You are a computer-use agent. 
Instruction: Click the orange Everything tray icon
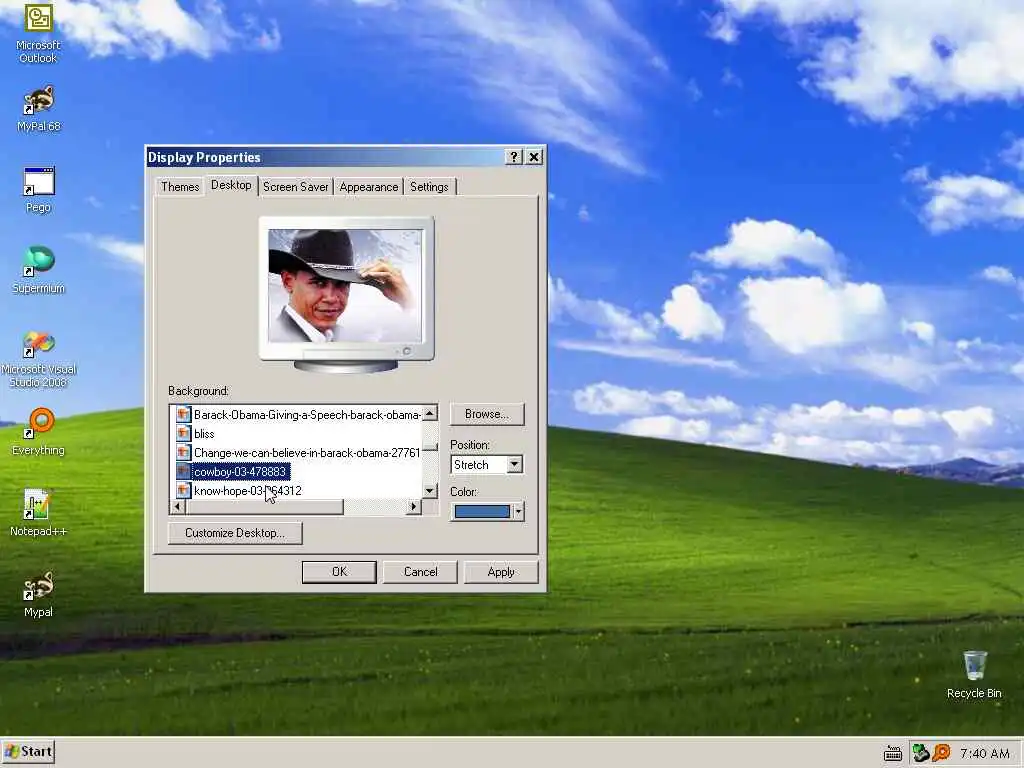tap(941, 753)
